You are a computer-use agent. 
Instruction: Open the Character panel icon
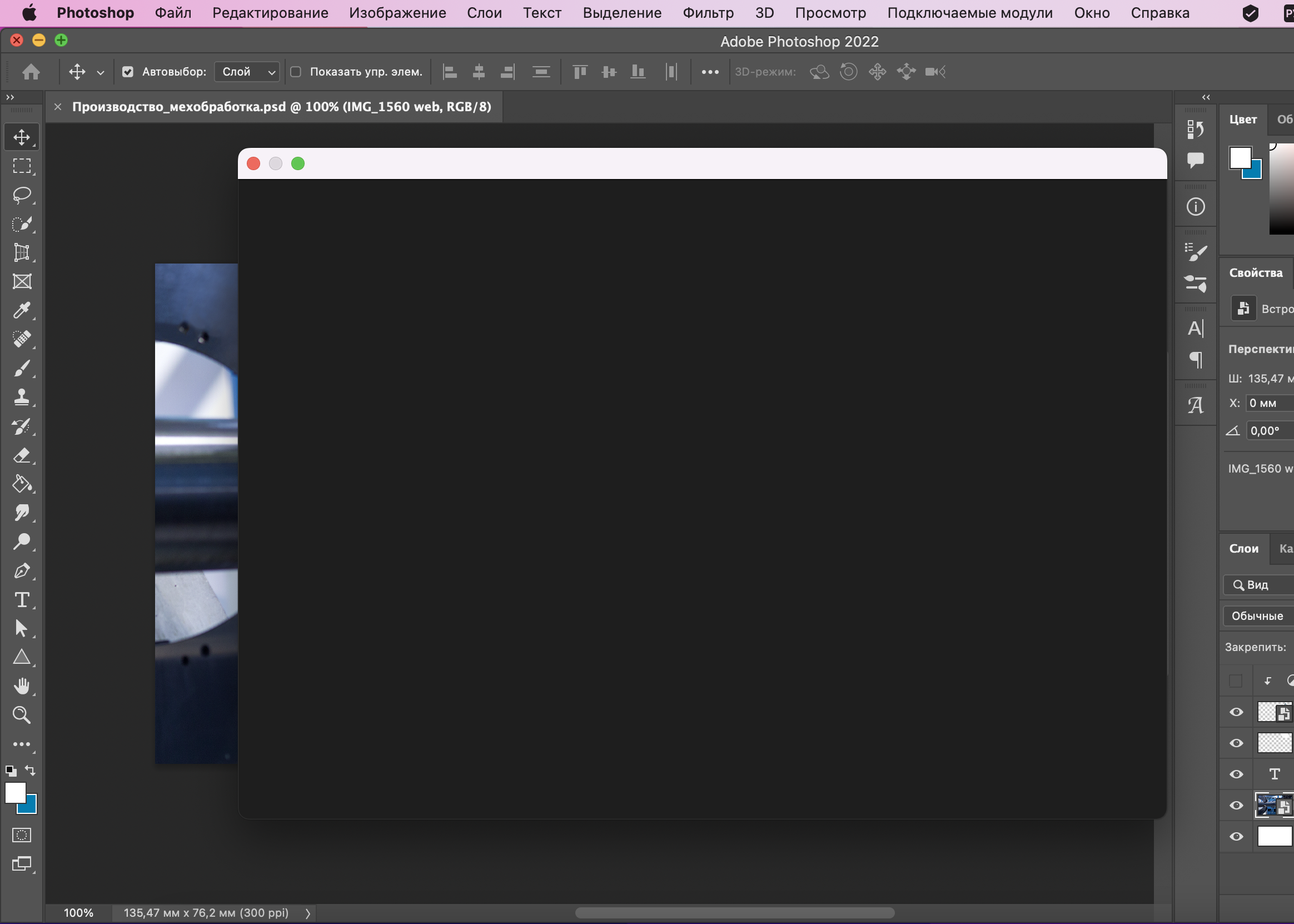[x=1196, y=329]
